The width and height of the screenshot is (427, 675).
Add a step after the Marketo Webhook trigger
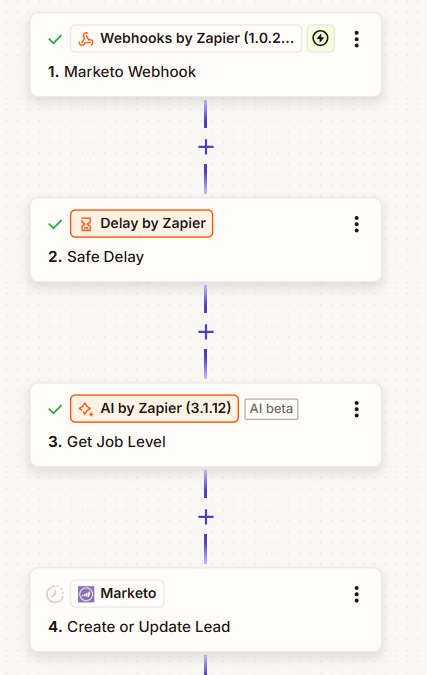[x=206, y=147]
